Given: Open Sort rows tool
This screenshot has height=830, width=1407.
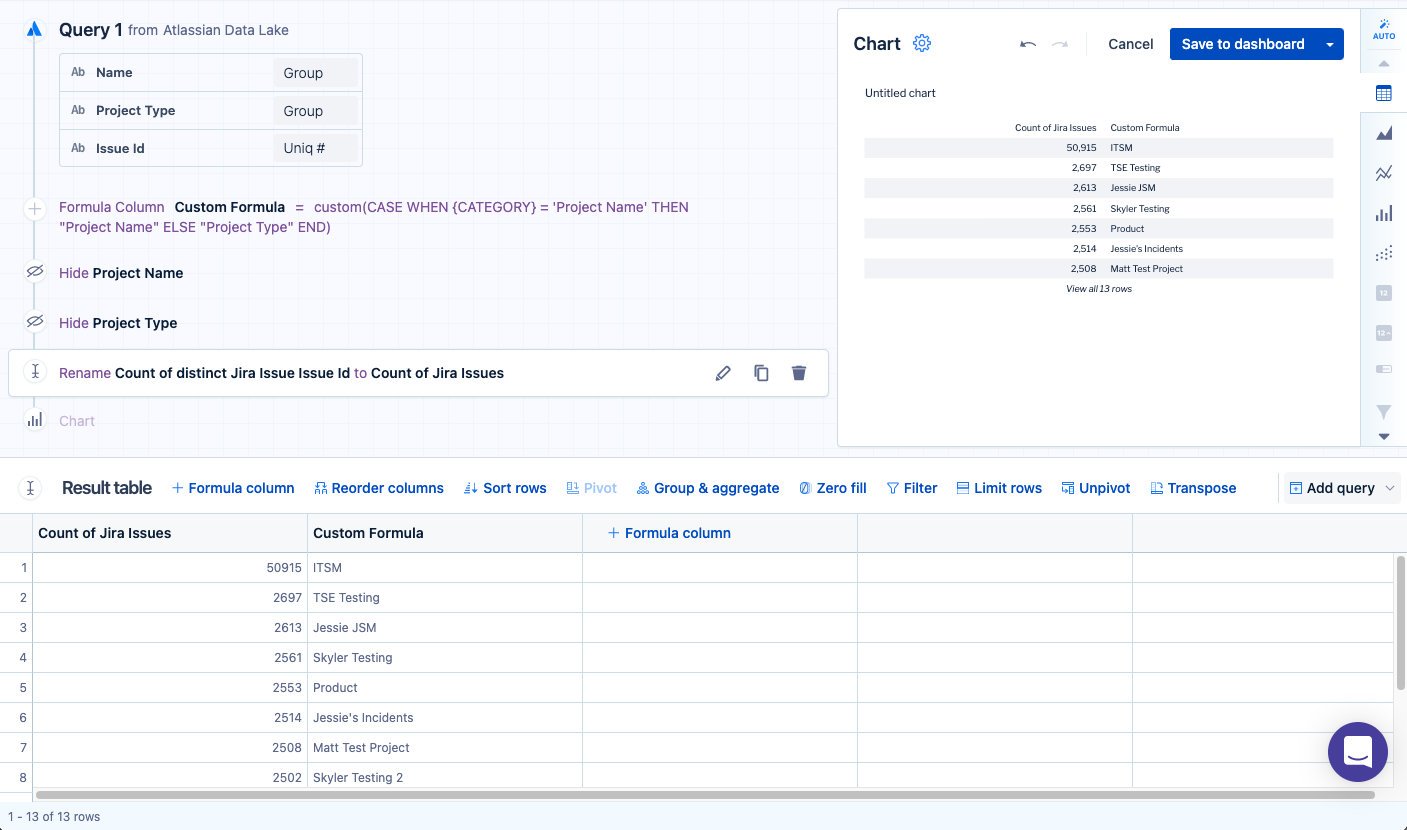Looking at the screenshot, I should [505, 488].
